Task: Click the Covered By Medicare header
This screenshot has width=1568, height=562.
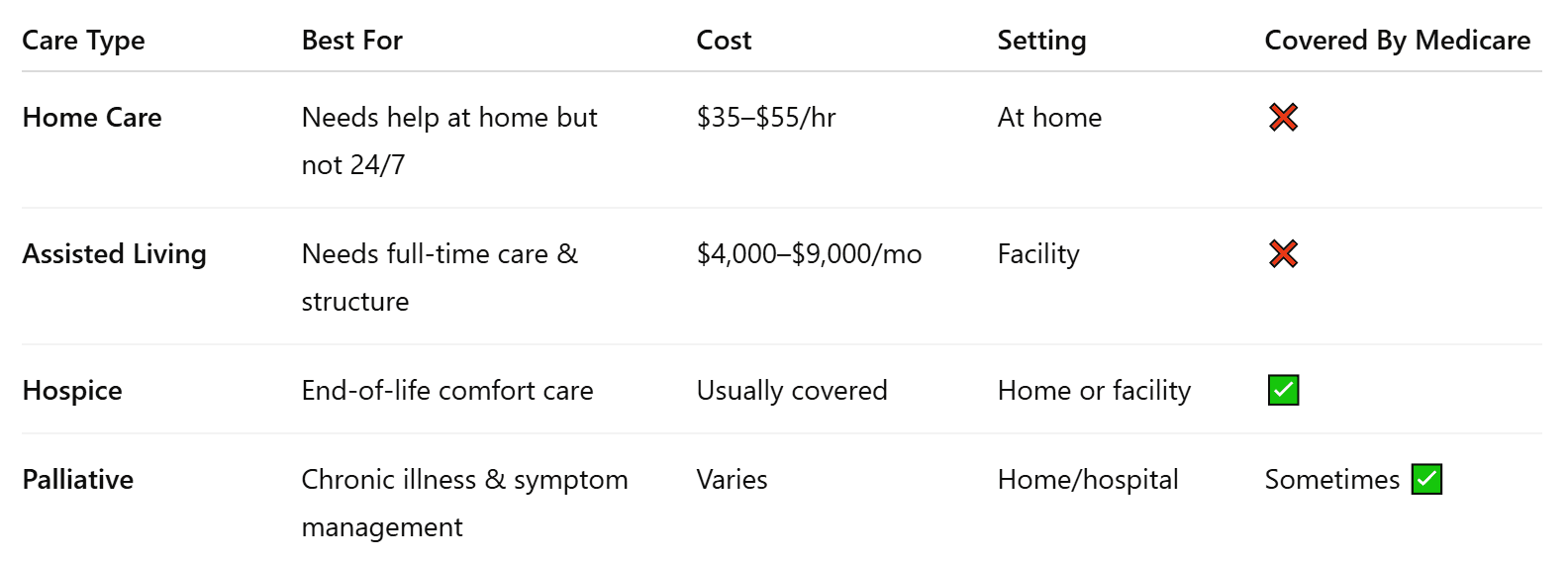Action: [1397, 41]
